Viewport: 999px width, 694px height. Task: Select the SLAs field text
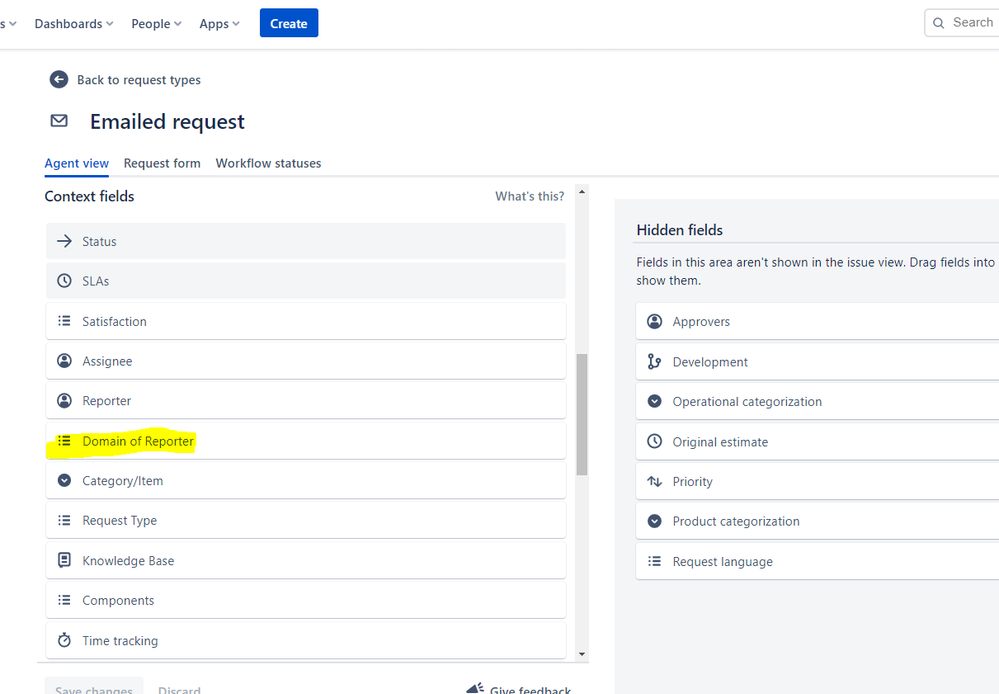[96, 281]
